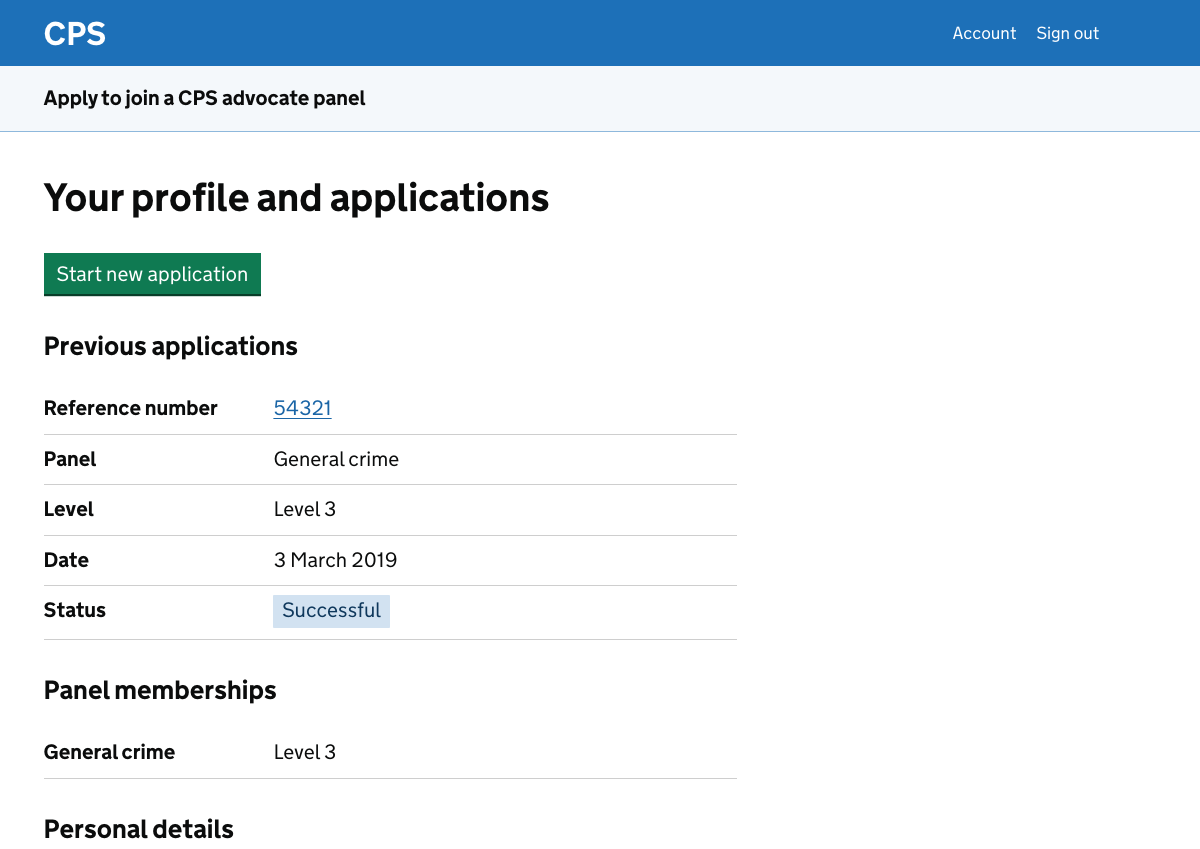Click the 'Personal details' heading
The image size is (1200, 849).
[x=138, y=829]
